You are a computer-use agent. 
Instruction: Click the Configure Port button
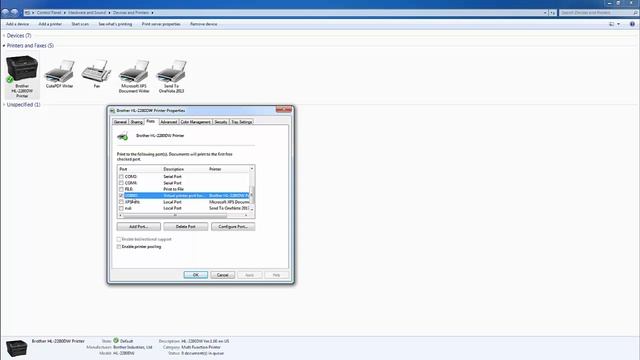(233, 227)
